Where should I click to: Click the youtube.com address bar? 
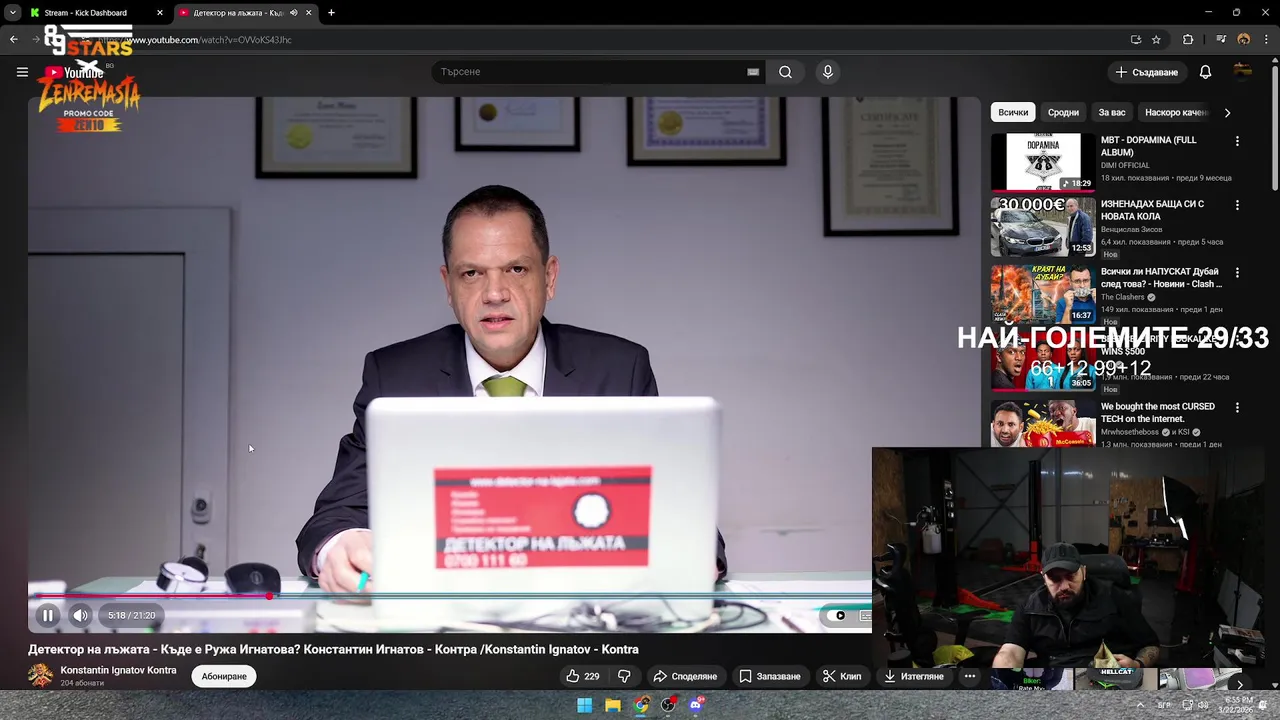pyautogui.click(x=600, y=40)
